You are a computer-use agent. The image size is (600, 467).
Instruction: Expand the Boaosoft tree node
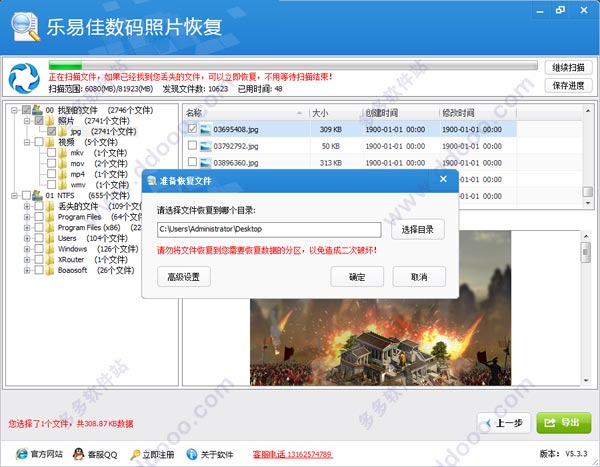click(27, 270)
